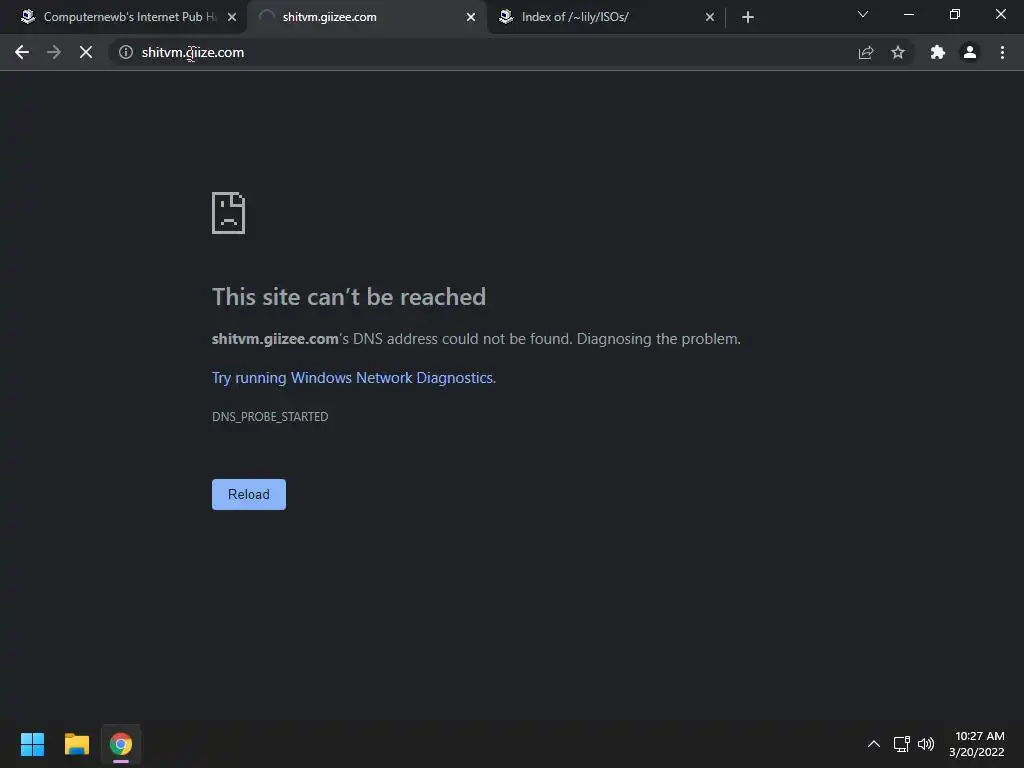
Task: Close the Index of /~lily/ISOs/ tab
Action: [710, 17]
